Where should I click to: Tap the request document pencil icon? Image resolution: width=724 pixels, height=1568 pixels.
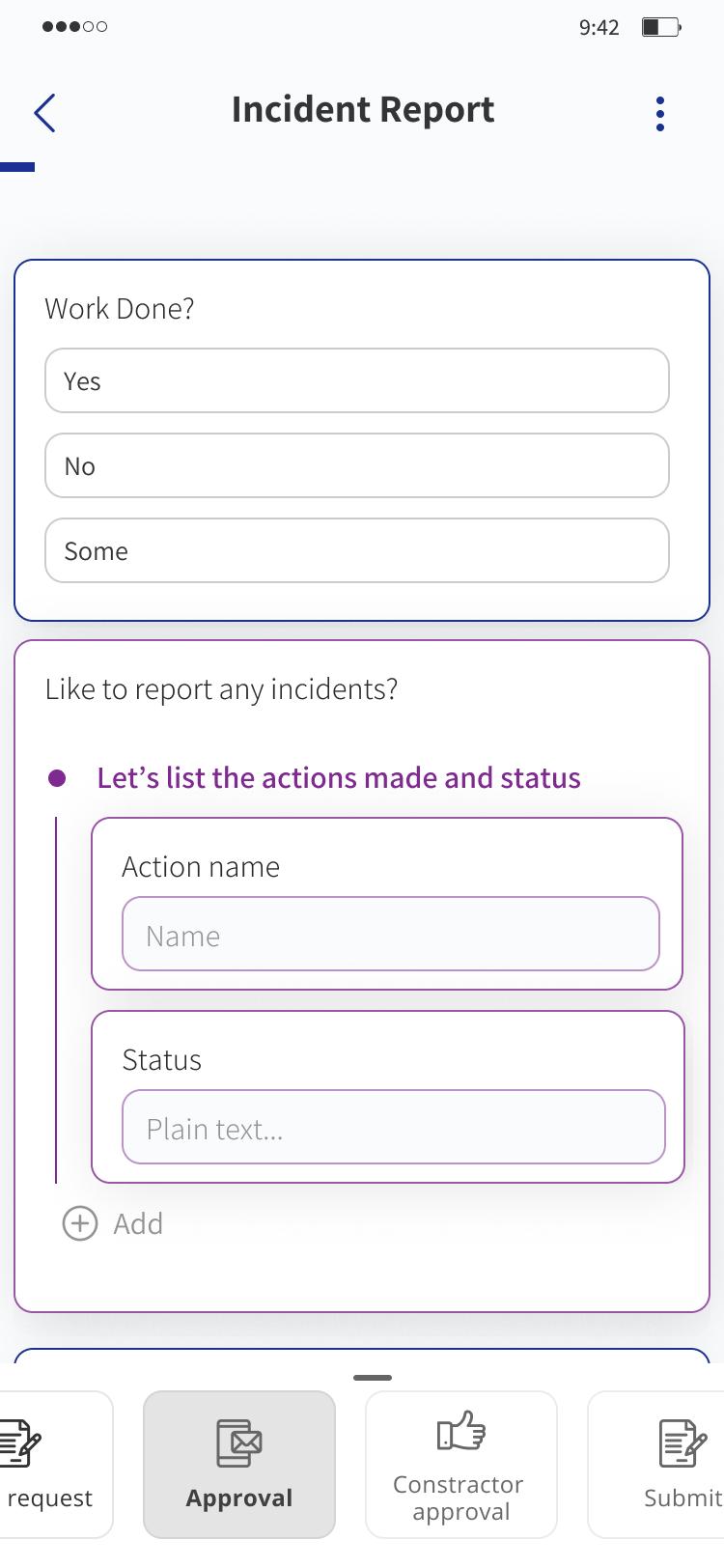point(19,1442)
